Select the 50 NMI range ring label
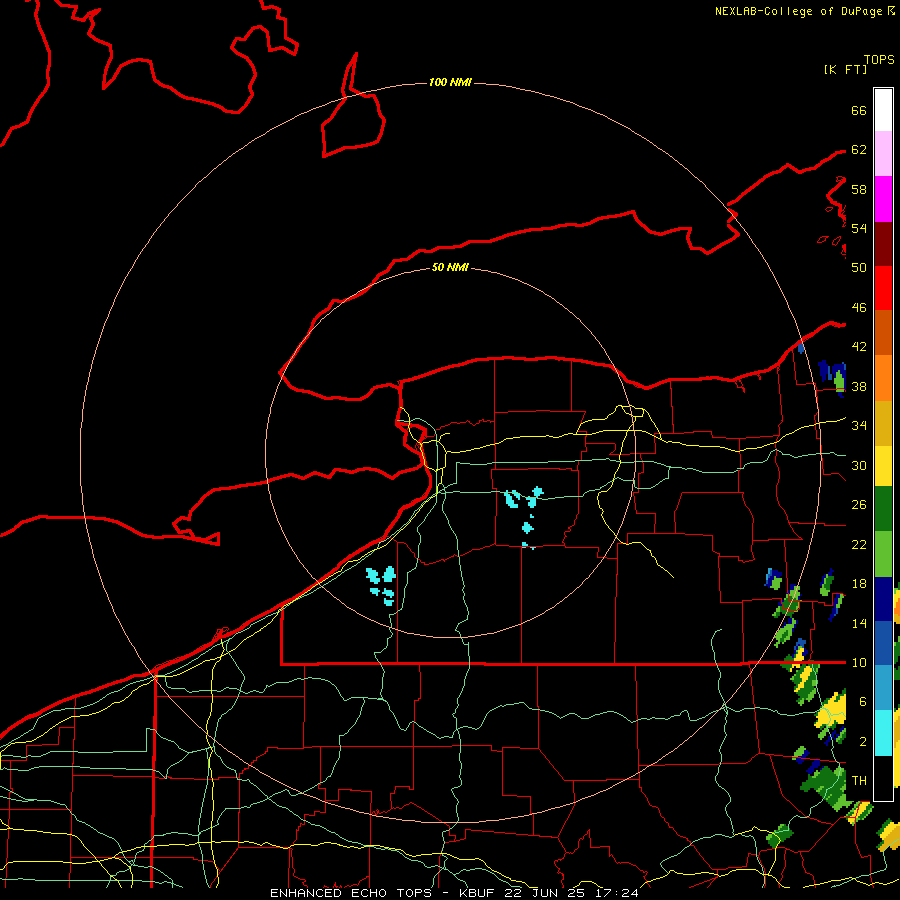Image resolution: width=900 pixels, height=900 pixels. 450,267
